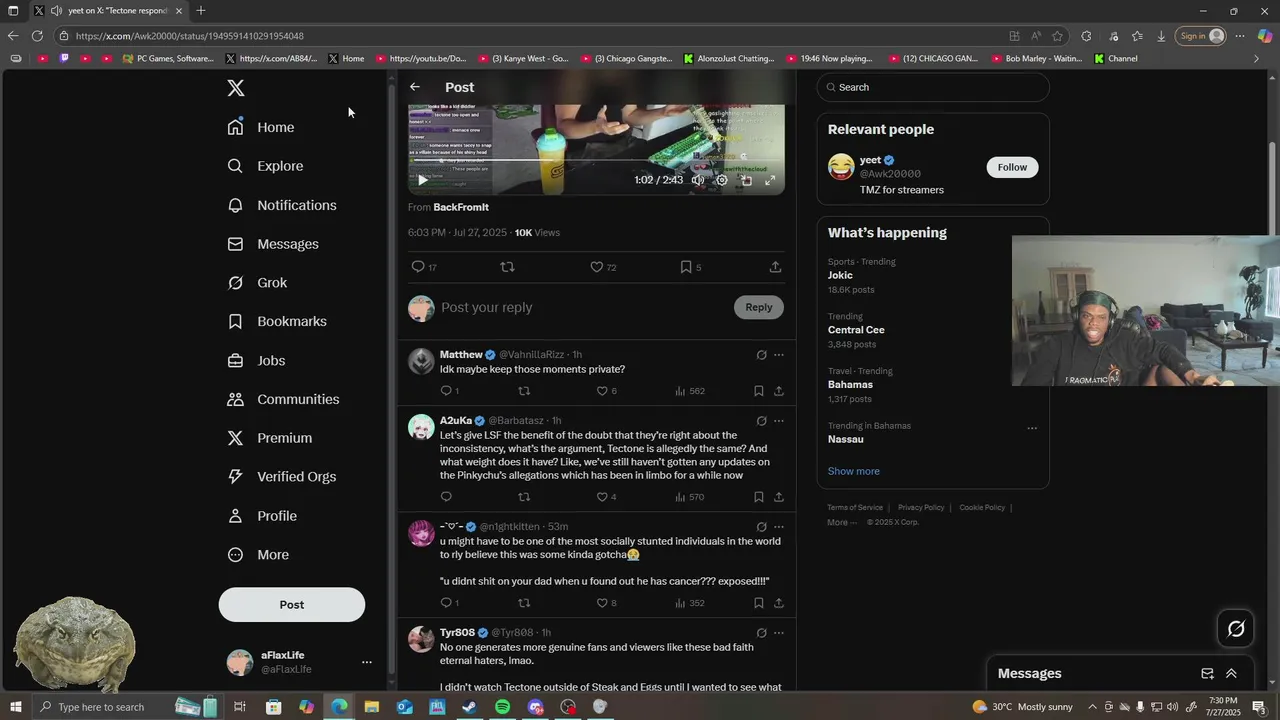Screen dimensions: 1280x720
Task: Like the main post with 72 likes
Action: [x=603, y=267]
